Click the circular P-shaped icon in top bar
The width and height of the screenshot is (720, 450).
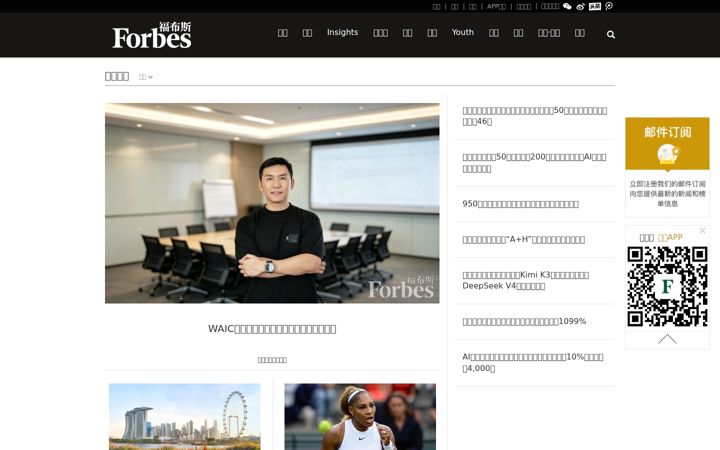tap(609, 6)
